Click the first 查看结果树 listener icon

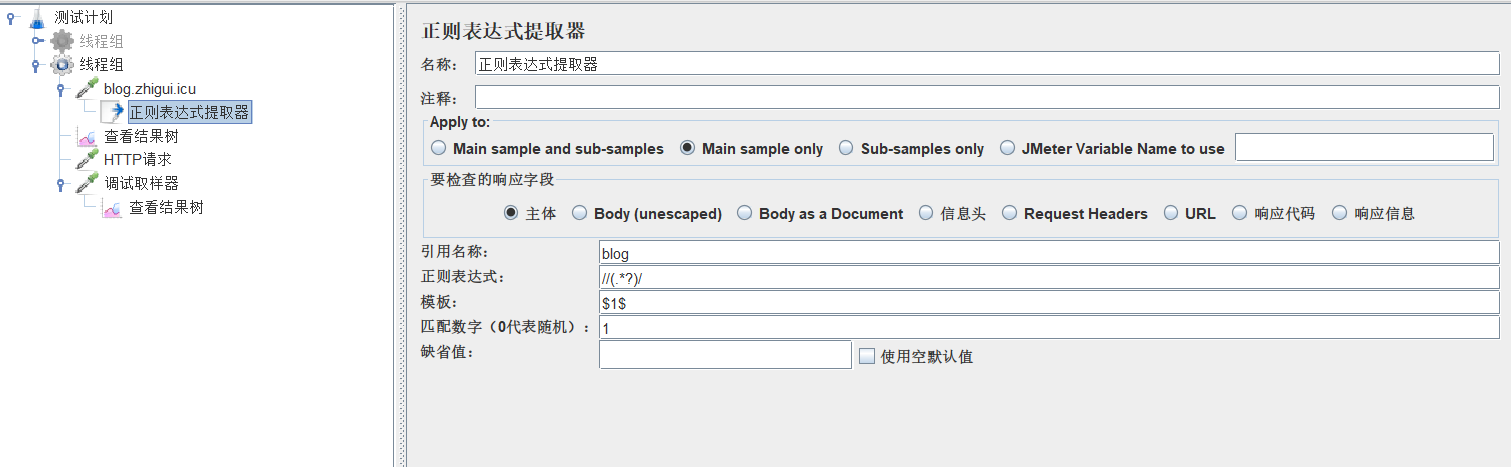point(87,137)
